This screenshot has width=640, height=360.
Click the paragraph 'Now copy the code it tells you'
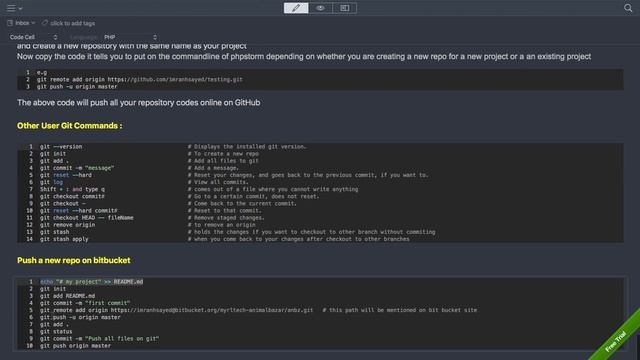pos(304,56)
